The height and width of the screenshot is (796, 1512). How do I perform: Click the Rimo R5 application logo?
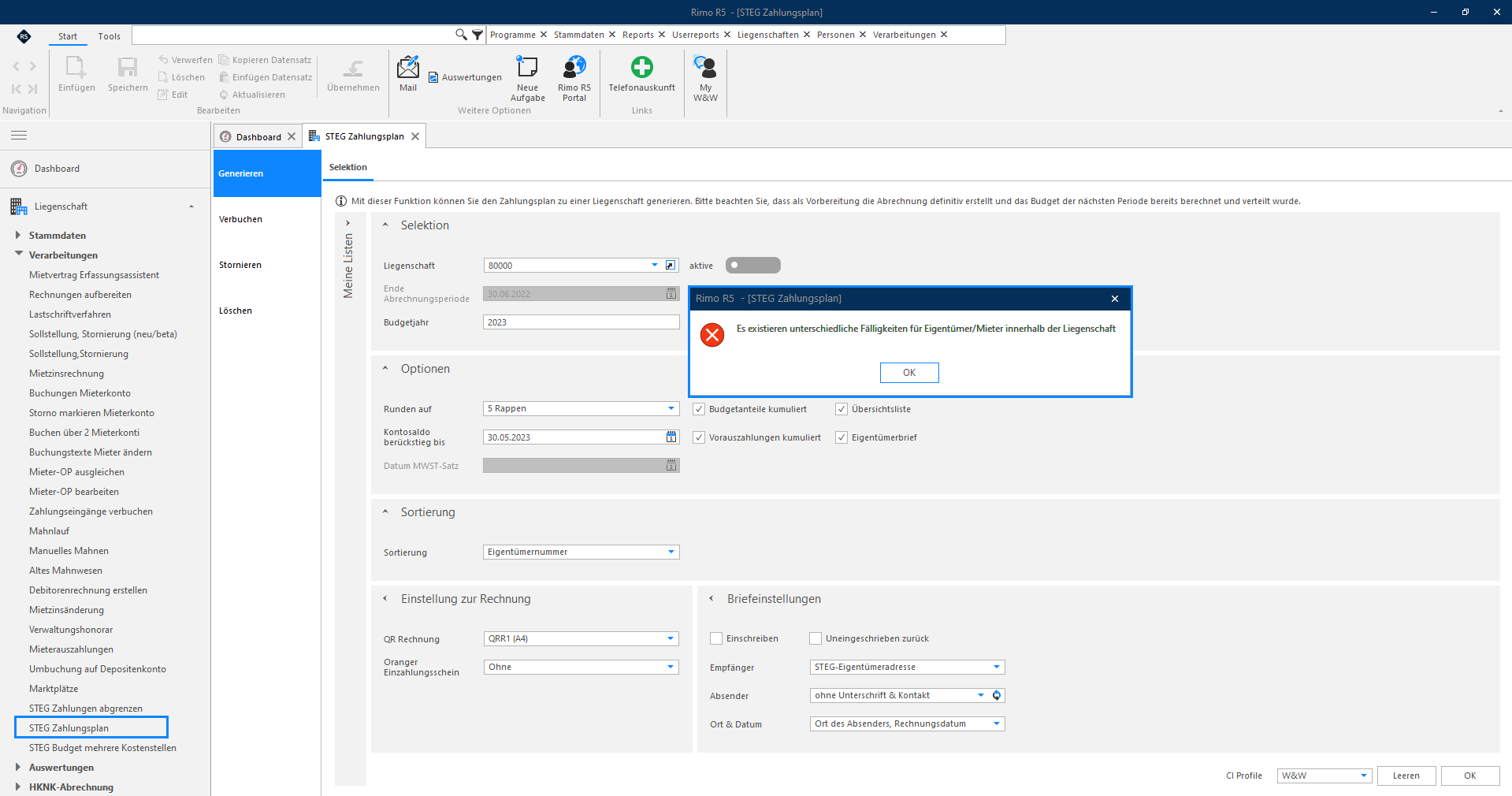(x=24, y=36)
